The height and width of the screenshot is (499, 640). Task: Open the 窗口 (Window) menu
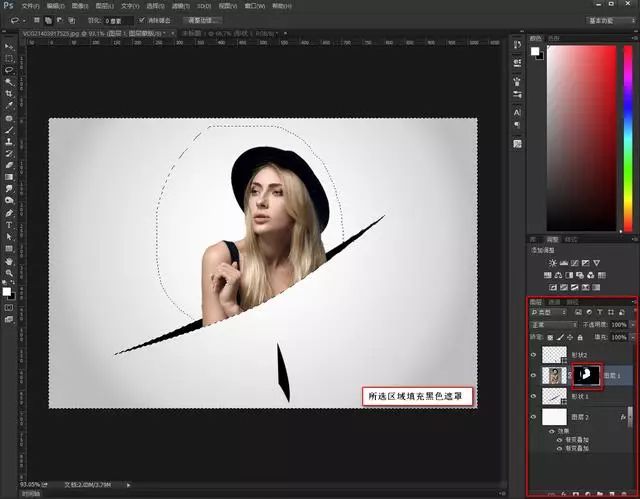255,6
